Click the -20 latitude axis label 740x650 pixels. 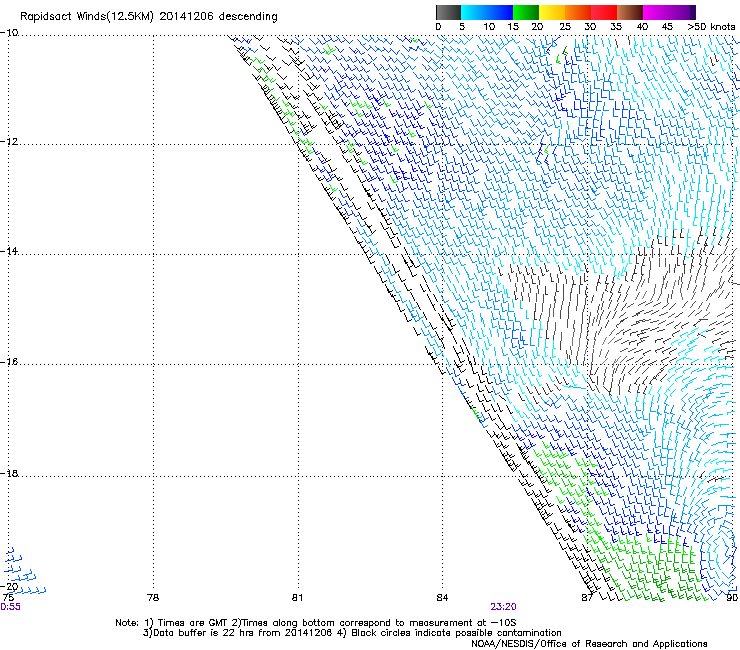pyautogui.click(x=9, y=586)
